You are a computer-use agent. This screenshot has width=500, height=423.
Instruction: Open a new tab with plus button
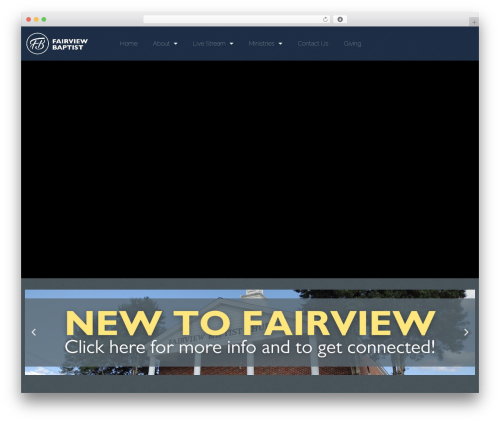pos(474,22)
